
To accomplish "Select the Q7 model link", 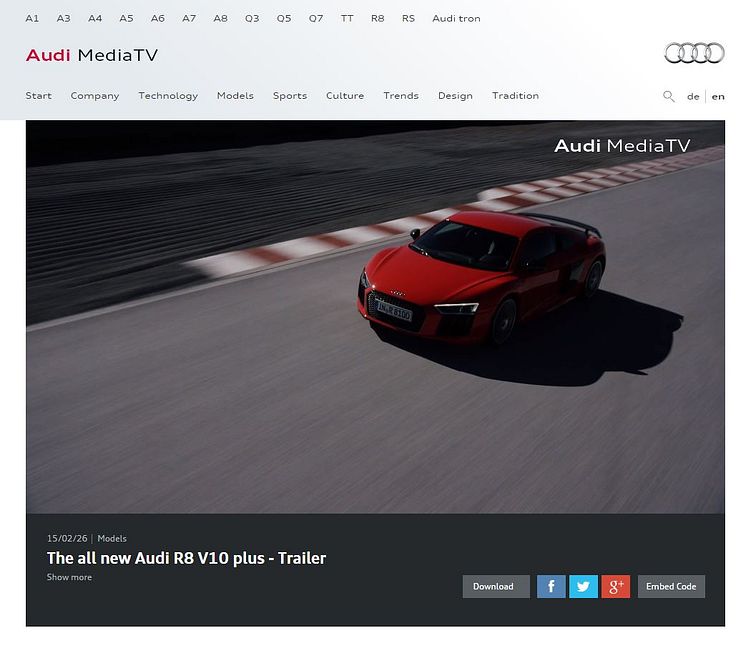I will (x=315, y=19).
